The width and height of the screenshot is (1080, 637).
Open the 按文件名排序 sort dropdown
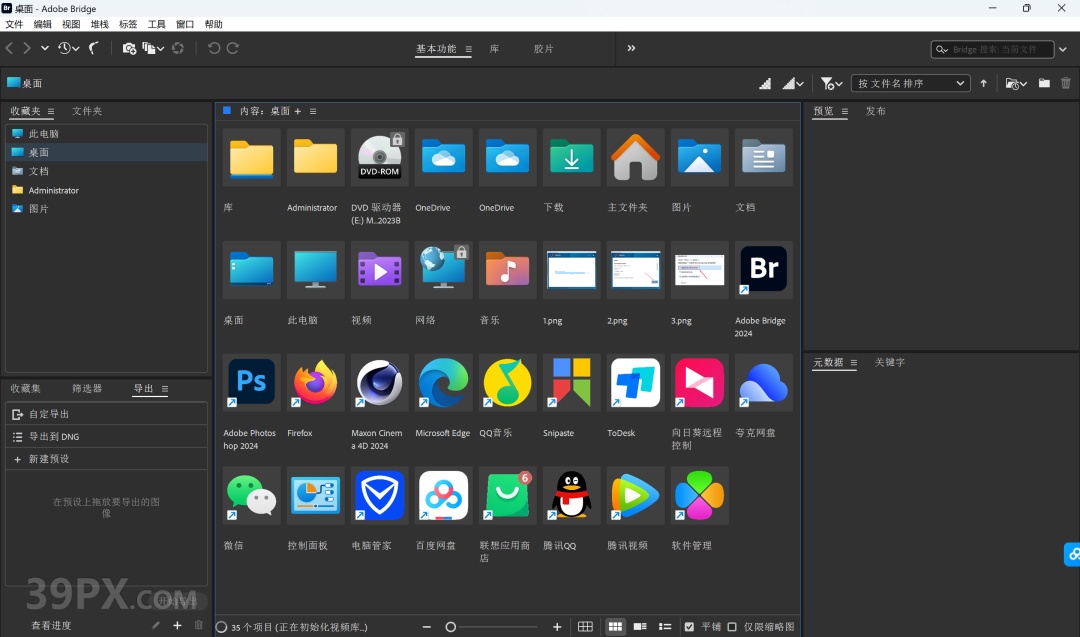[x=911, y=83]
